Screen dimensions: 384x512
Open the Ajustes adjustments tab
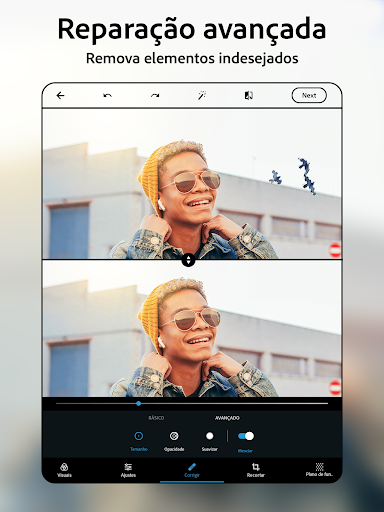(128, 470)
